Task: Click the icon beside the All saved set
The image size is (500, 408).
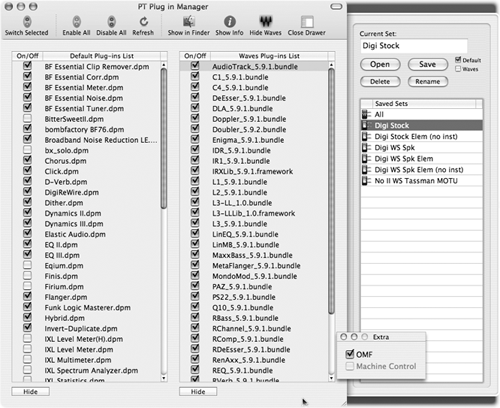Action: tap(366, 114)
